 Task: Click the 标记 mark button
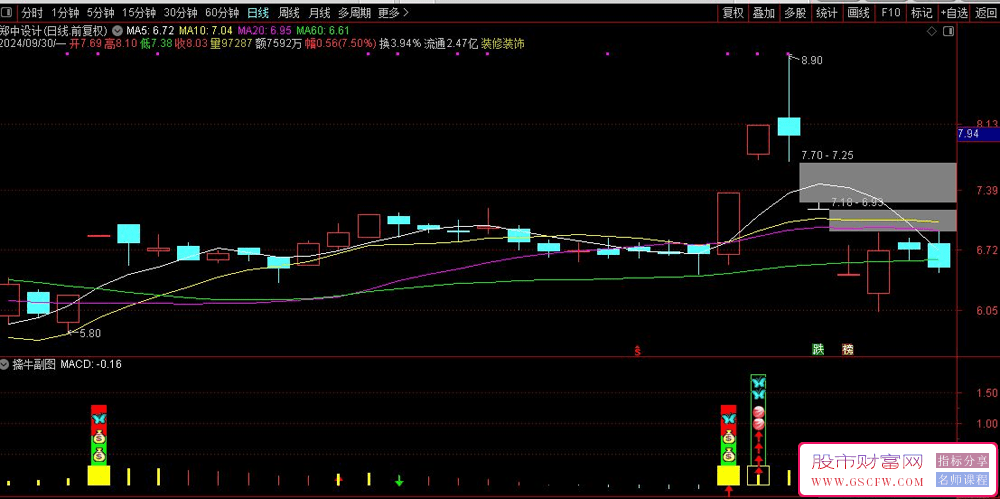922,12
